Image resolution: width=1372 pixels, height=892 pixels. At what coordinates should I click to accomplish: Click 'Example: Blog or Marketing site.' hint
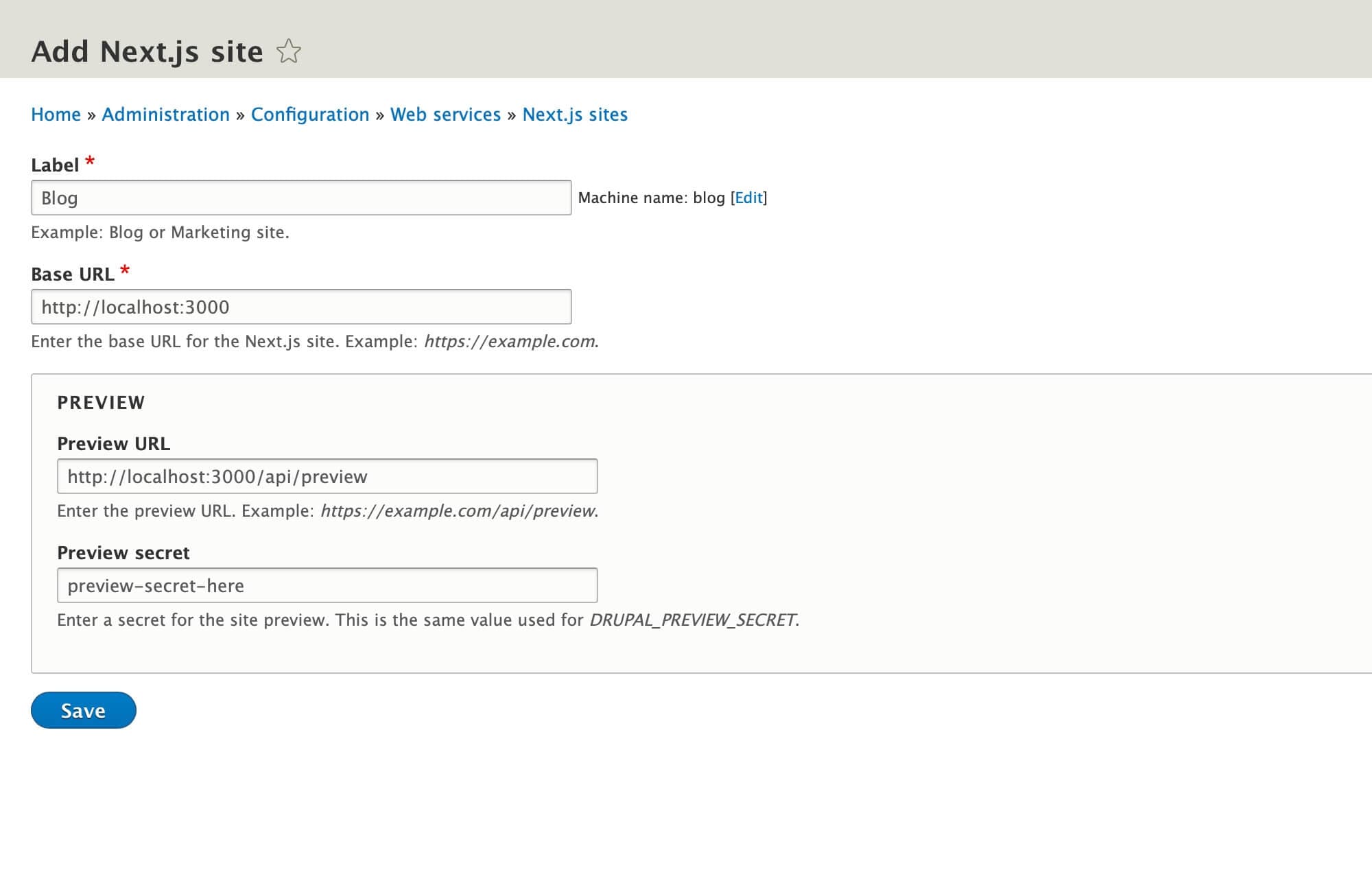160,232
